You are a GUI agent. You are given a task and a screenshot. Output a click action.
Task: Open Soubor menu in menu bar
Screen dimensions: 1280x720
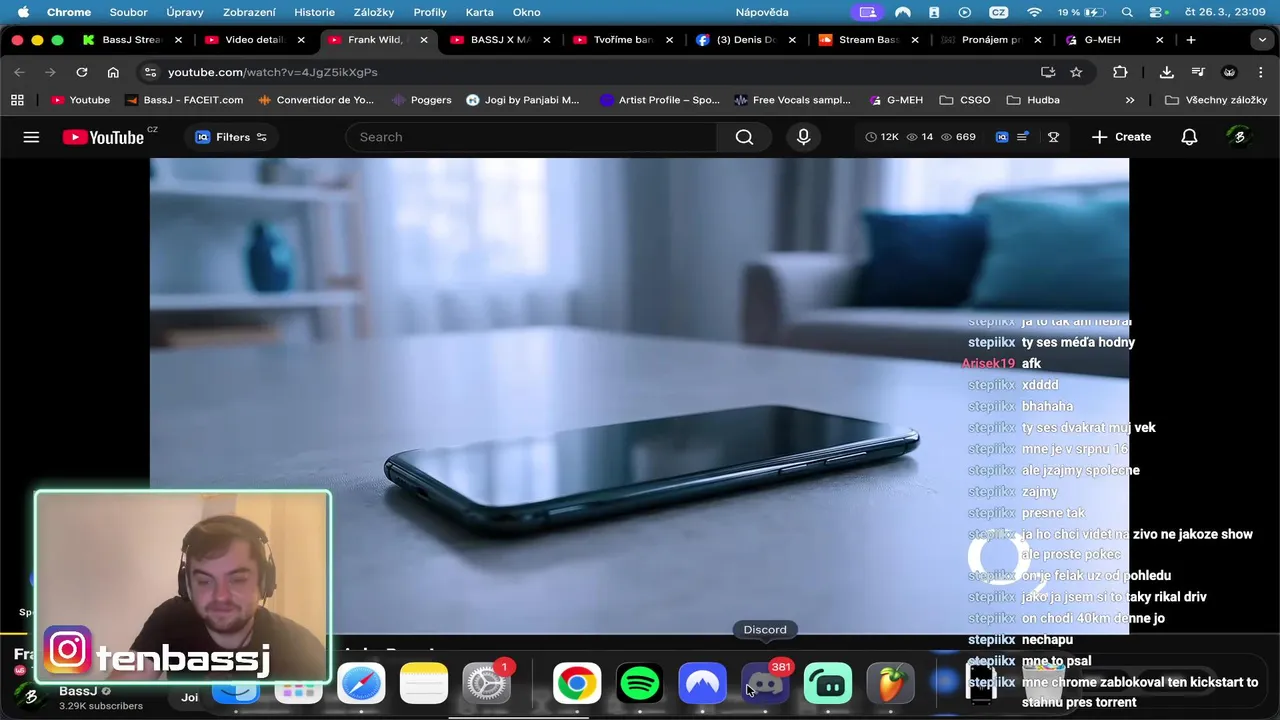click(129, 12)
